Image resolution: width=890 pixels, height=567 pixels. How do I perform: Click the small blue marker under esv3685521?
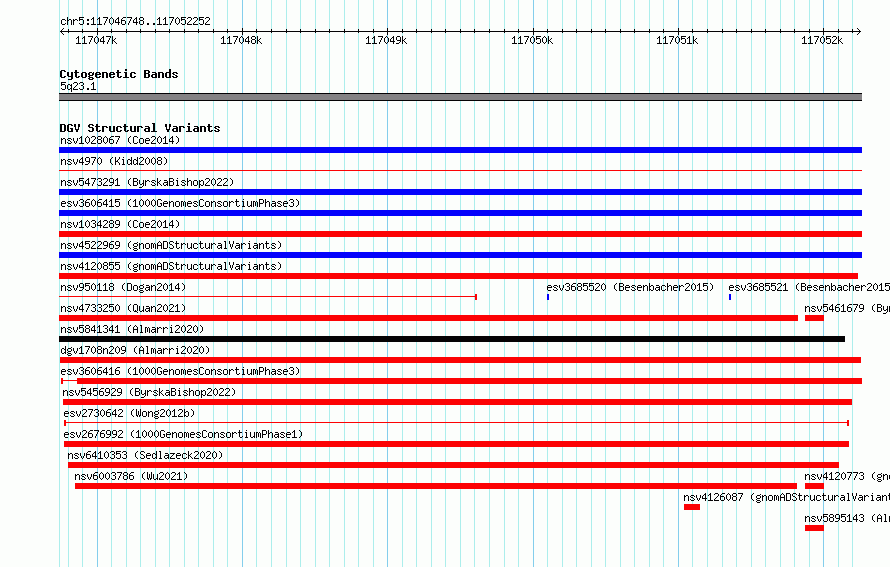730,297
